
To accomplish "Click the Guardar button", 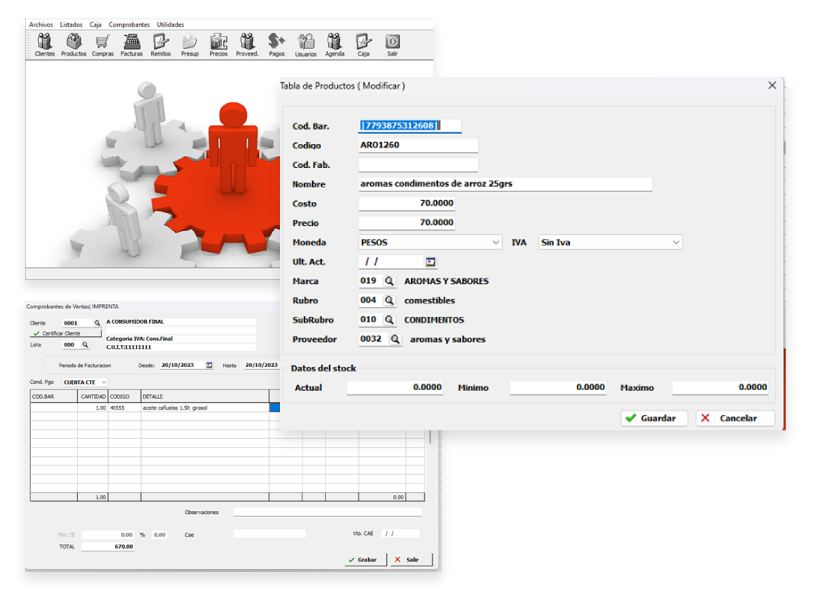I will pos(654,418).
